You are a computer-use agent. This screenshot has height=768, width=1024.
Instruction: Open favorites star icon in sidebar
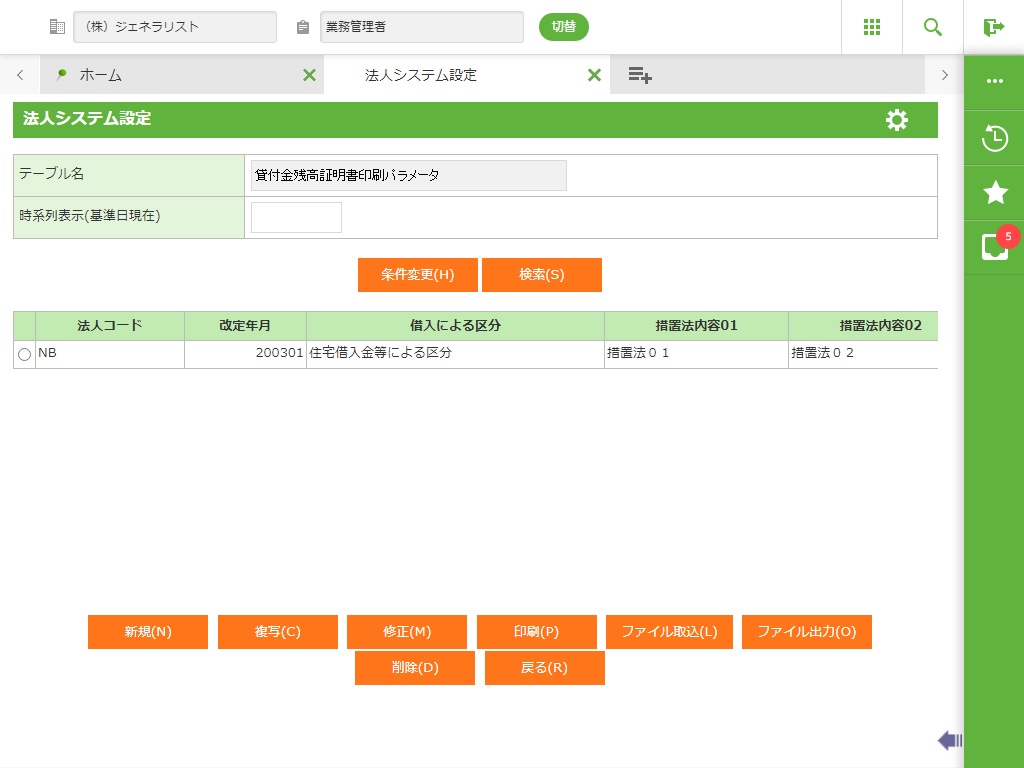[x=994, y=193]
